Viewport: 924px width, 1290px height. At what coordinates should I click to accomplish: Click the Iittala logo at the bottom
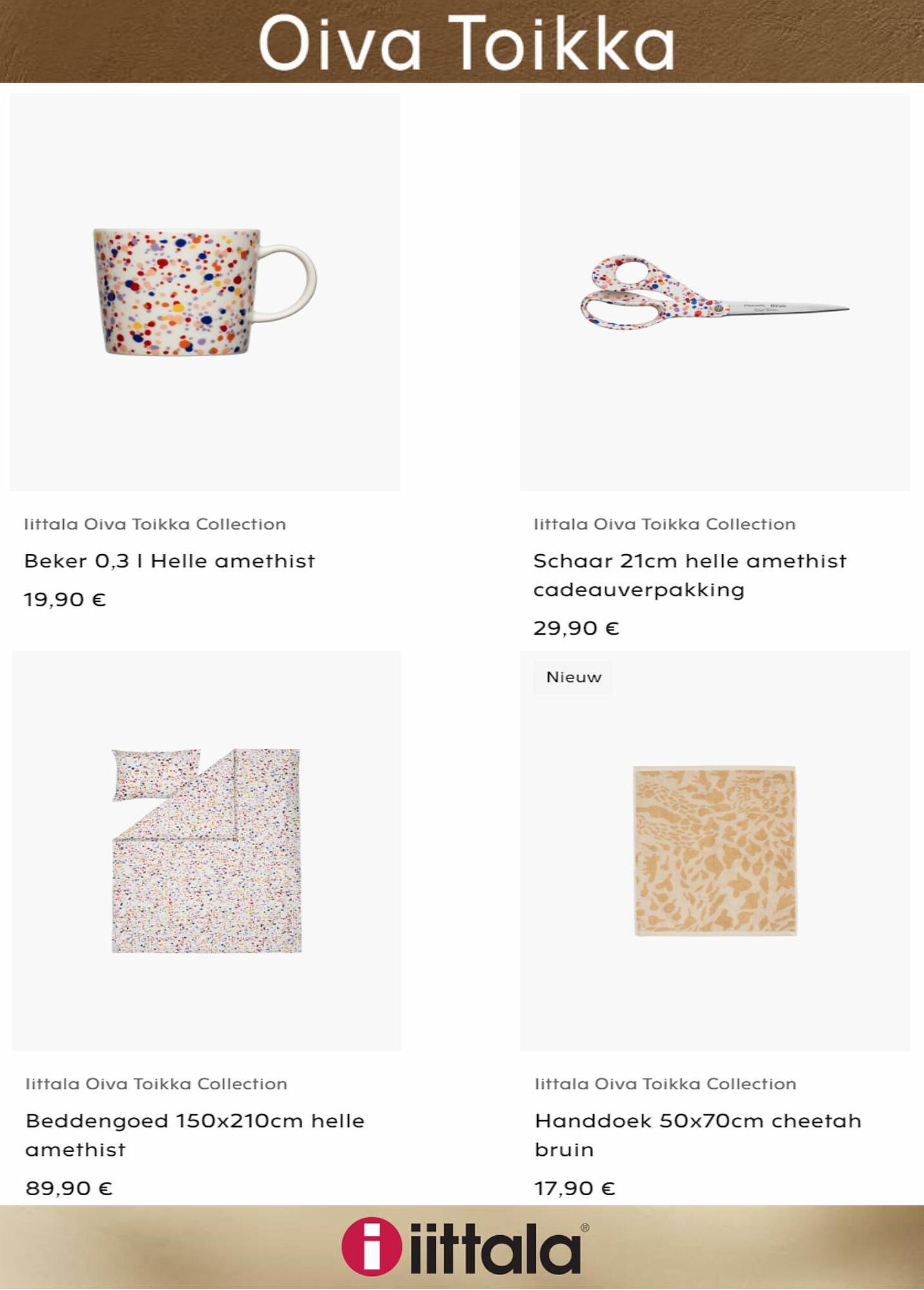pyautogui.click(x=465, y=1247)
